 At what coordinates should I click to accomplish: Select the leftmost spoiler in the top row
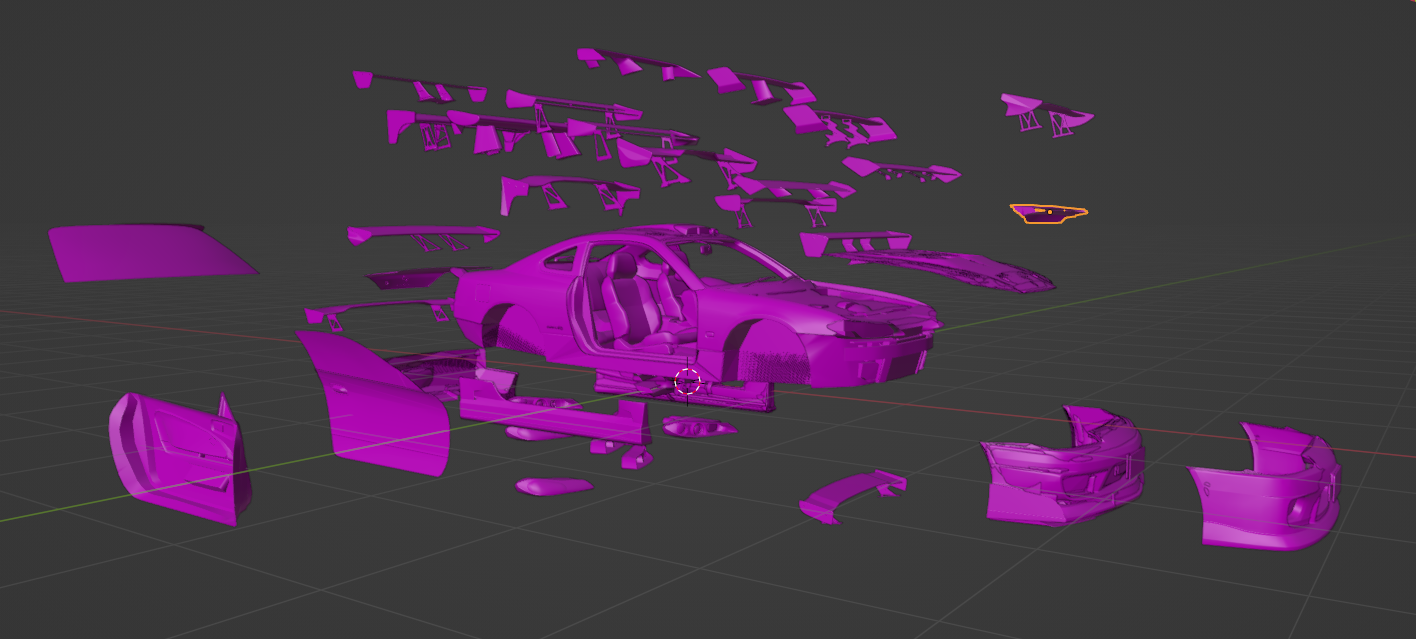(x=420, y=85)
